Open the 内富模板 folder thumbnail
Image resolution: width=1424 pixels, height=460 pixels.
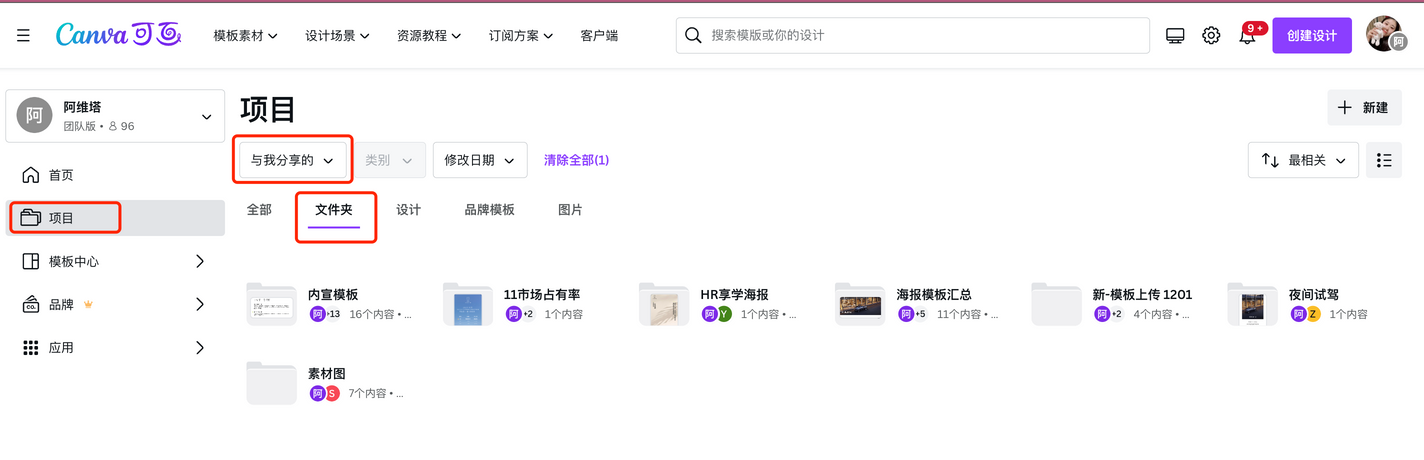click(x=271, y=303)
